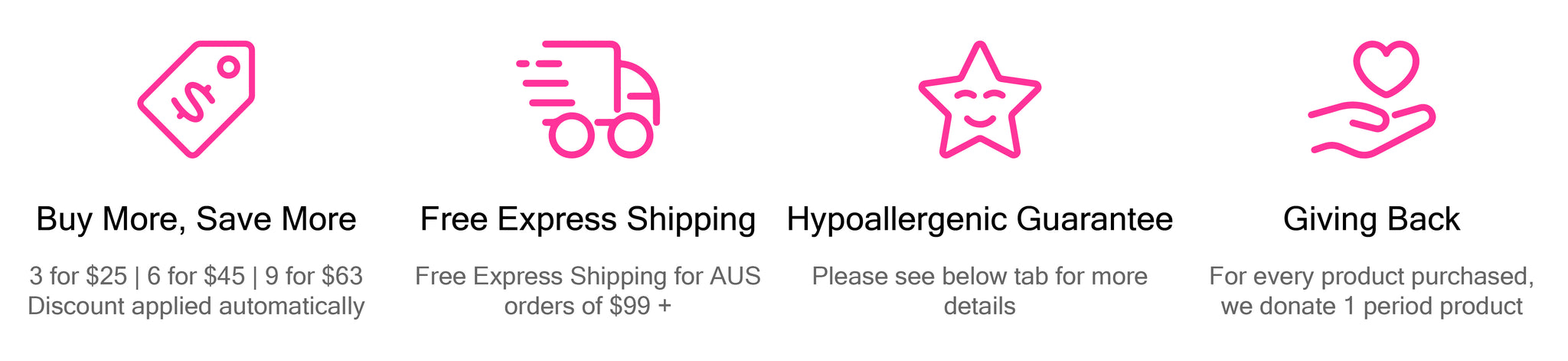
Task: Click the express delivery truck icon
Action: click(588, 100)
